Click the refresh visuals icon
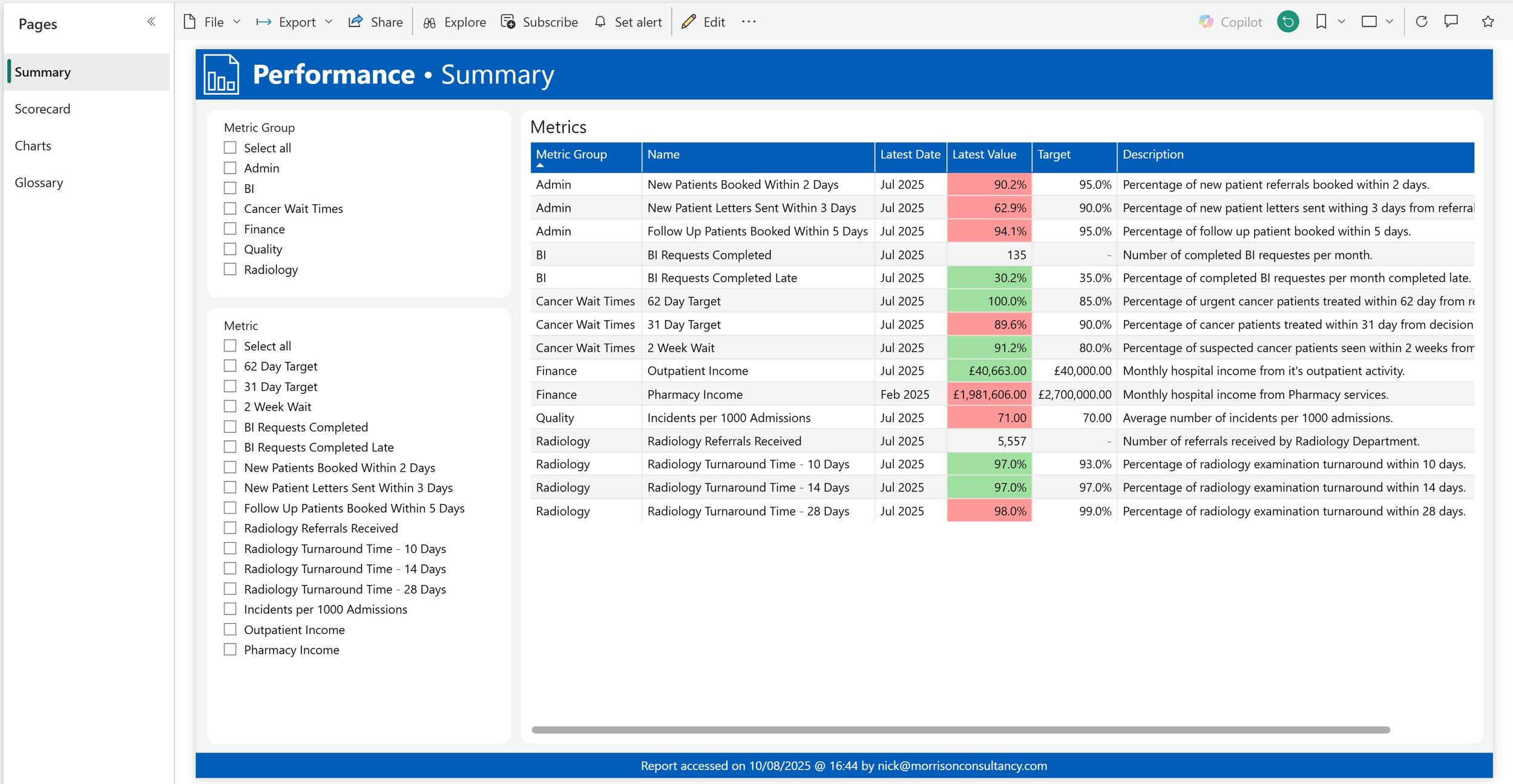1513x784 pixels. [x=1422, y=22]
